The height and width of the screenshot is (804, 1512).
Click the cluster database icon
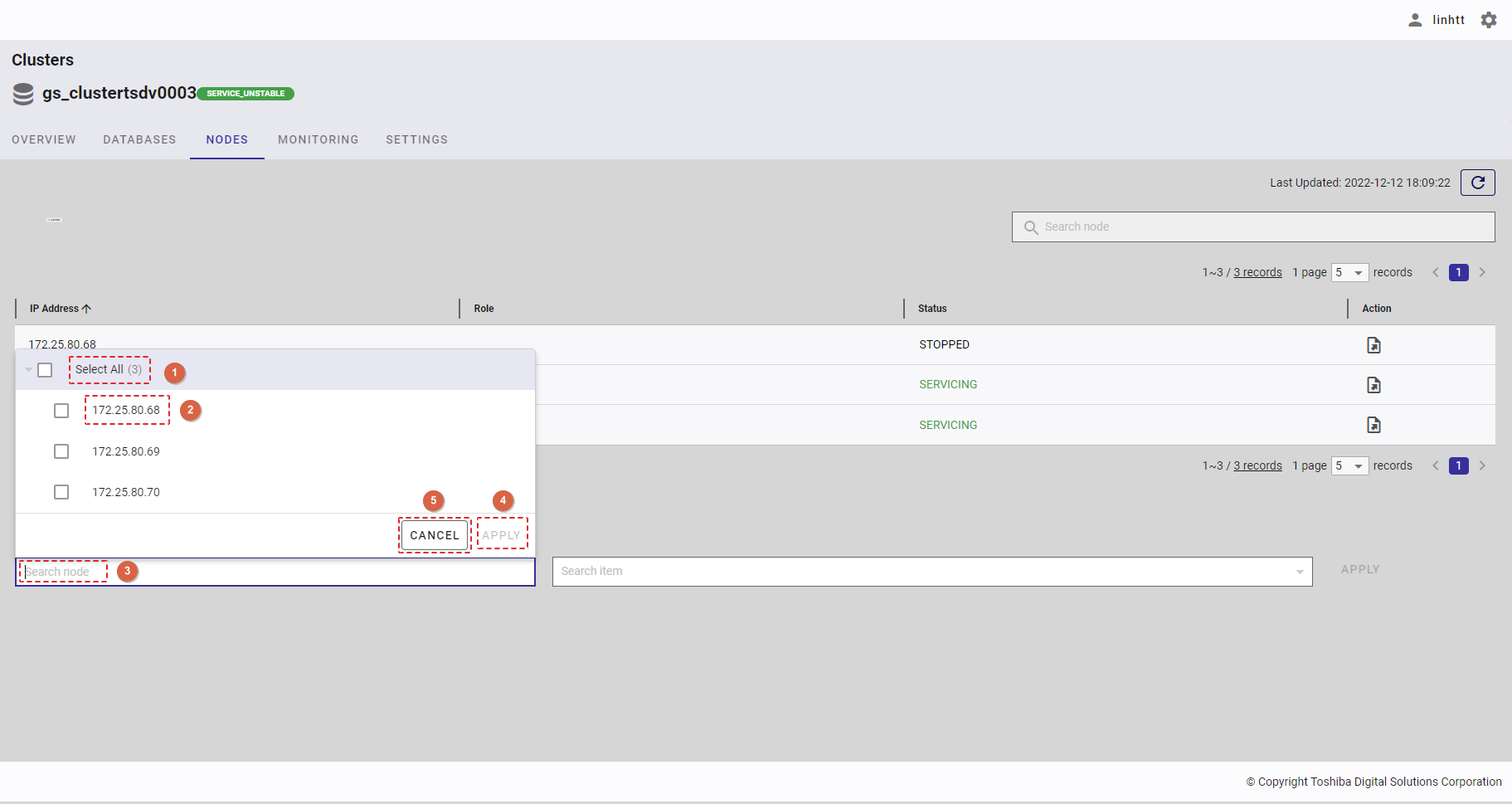click(23, 94)
